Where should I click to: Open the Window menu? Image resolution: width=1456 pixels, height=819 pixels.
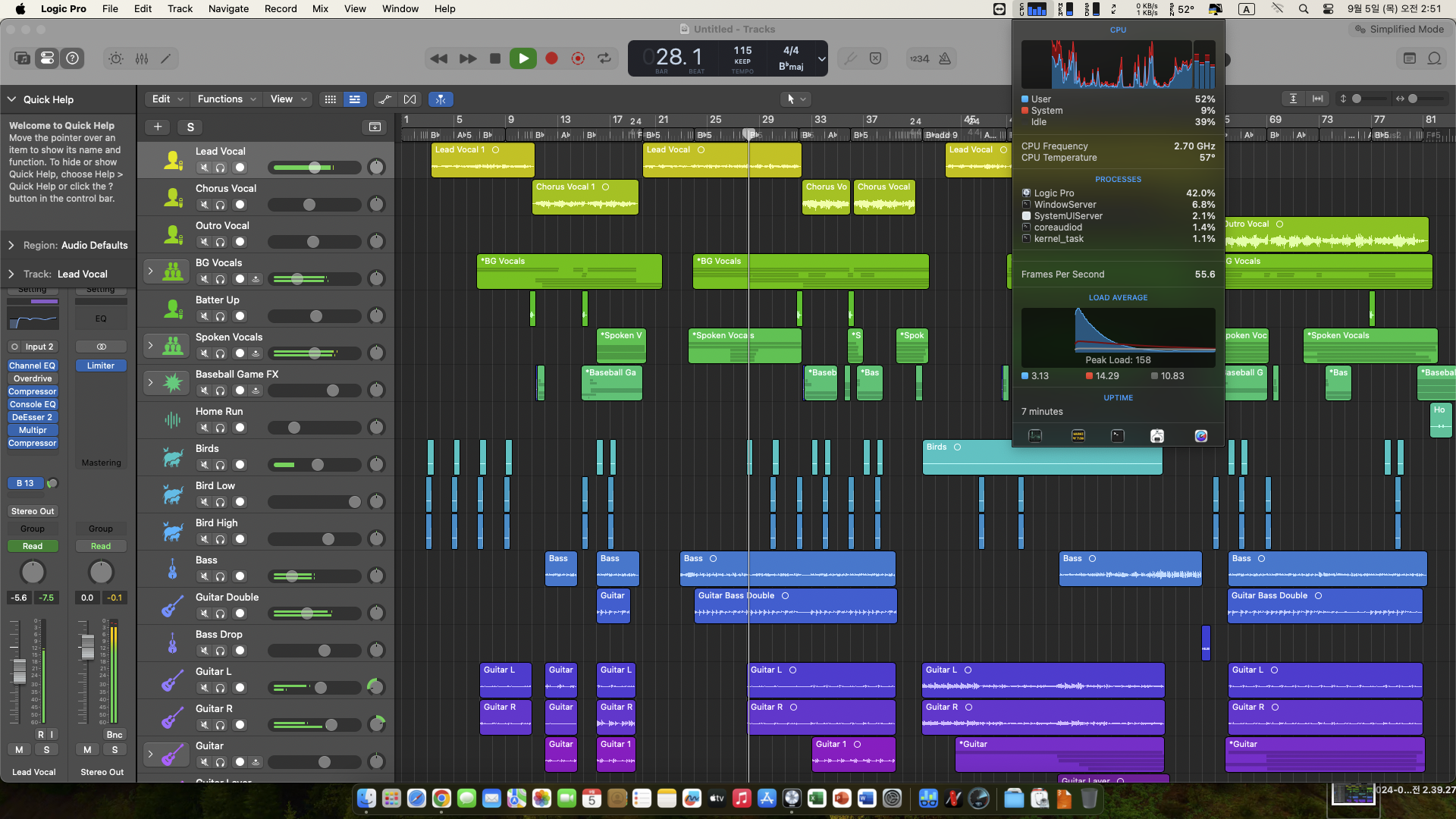pos(400,9)
